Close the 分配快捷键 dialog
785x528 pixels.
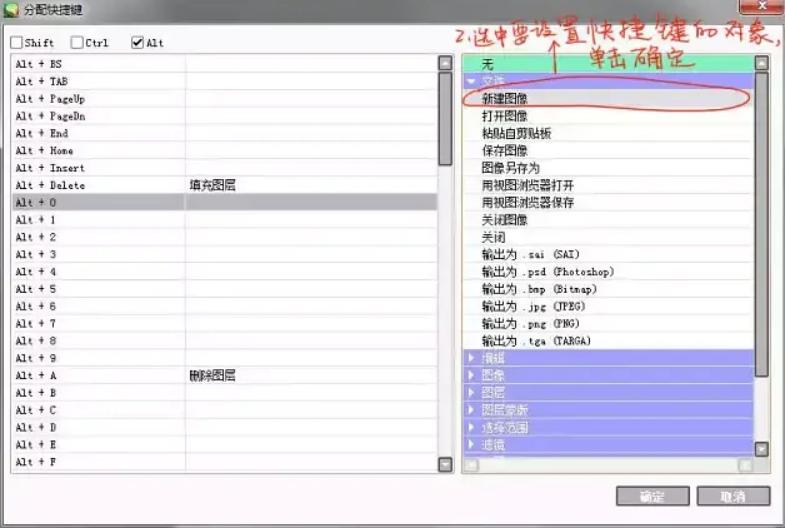point(761,6)
